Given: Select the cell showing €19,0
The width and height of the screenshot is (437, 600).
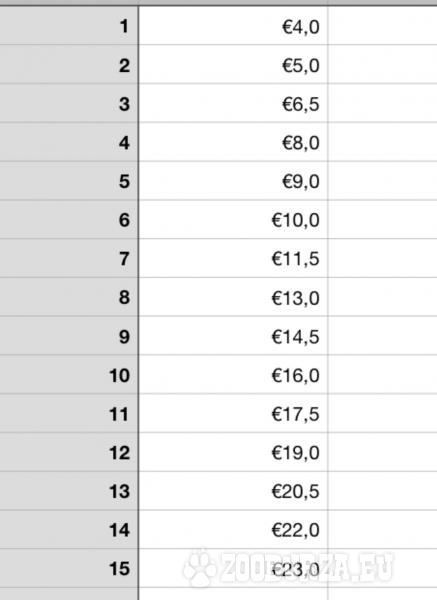Looking at the screenshot, I should (x=233, y=452).
